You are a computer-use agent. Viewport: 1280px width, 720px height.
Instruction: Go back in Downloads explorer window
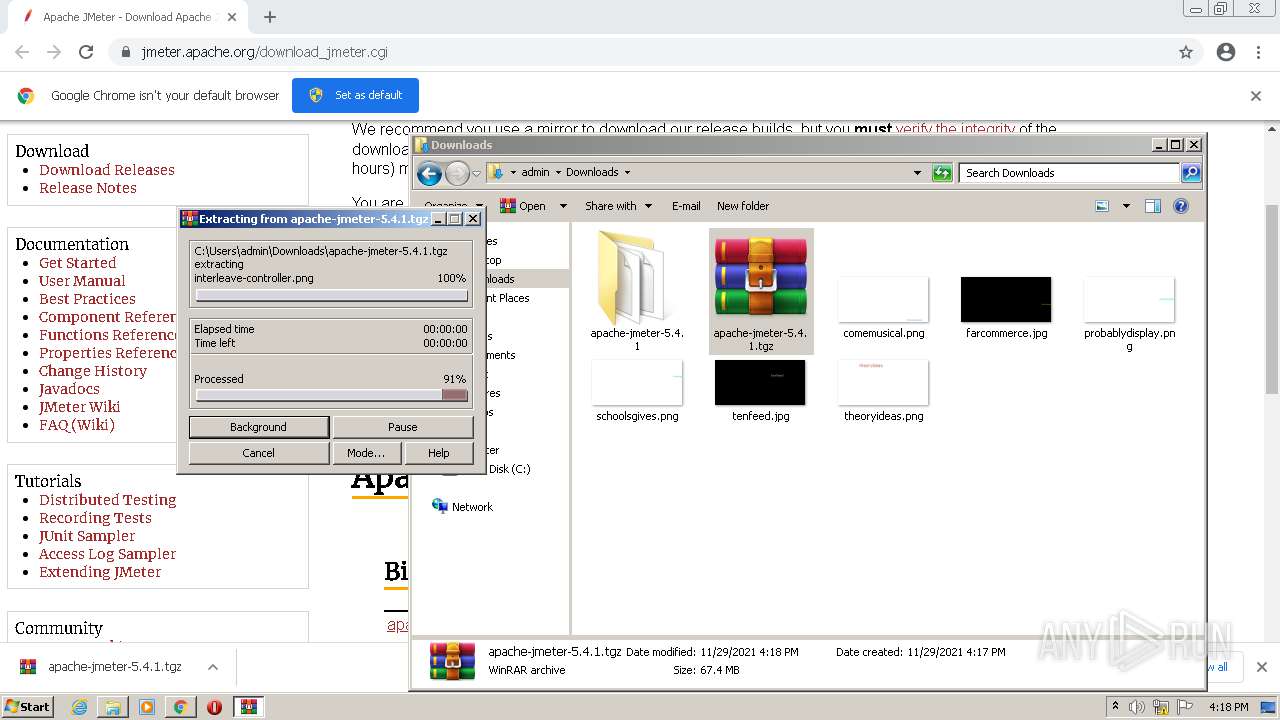430,173
